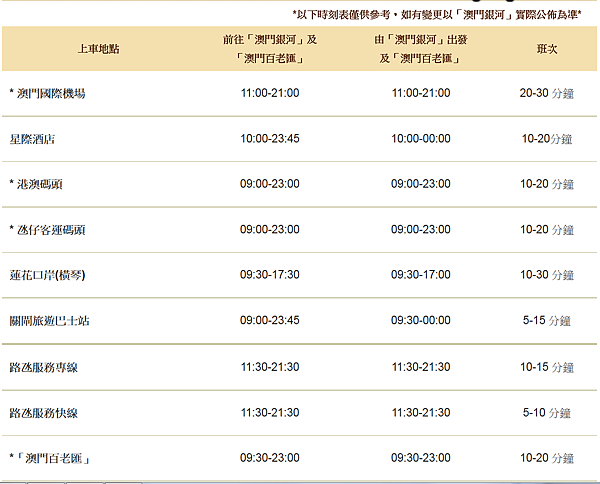Click the 氹仔客運碼頭 row label

tap(47, 230)
